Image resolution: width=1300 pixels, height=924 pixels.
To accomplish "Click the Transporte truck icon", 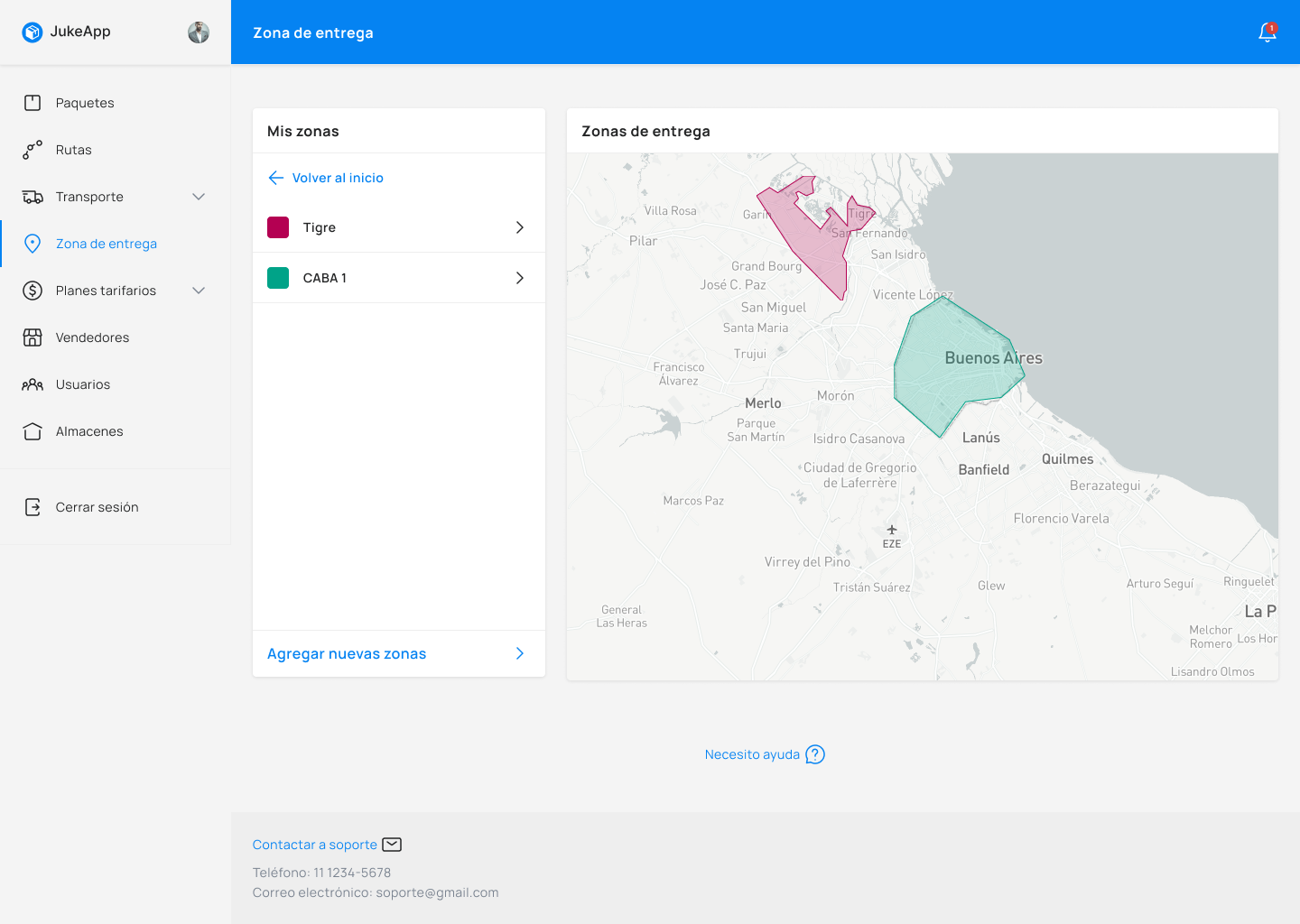I will pos(32,197).
